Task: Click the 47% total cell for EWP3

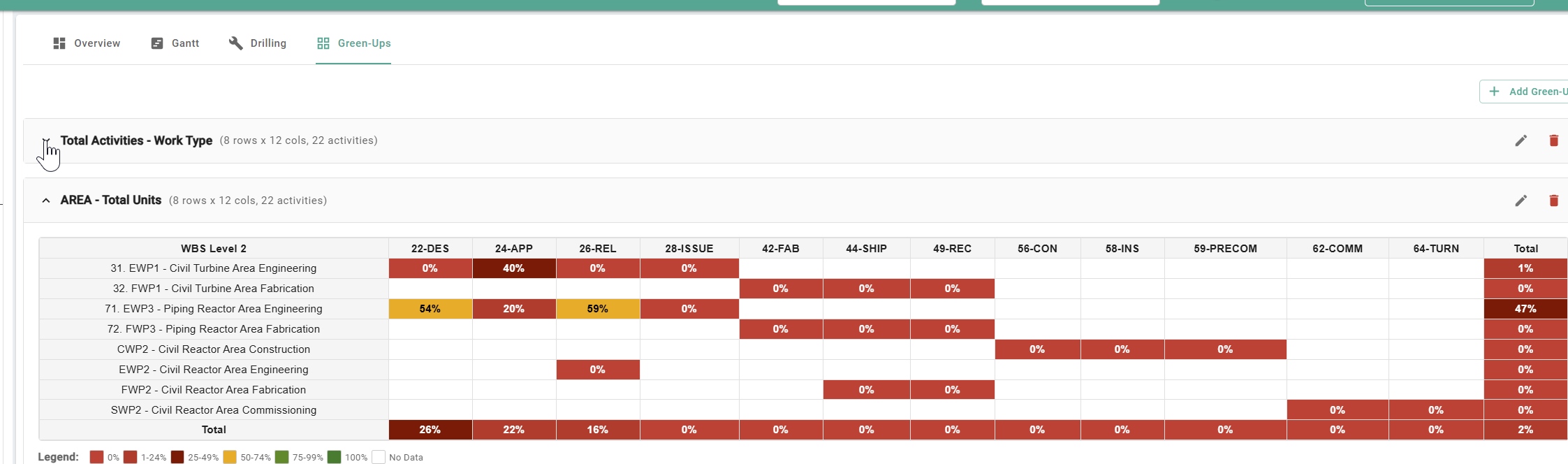Action: click(1525, 309)
